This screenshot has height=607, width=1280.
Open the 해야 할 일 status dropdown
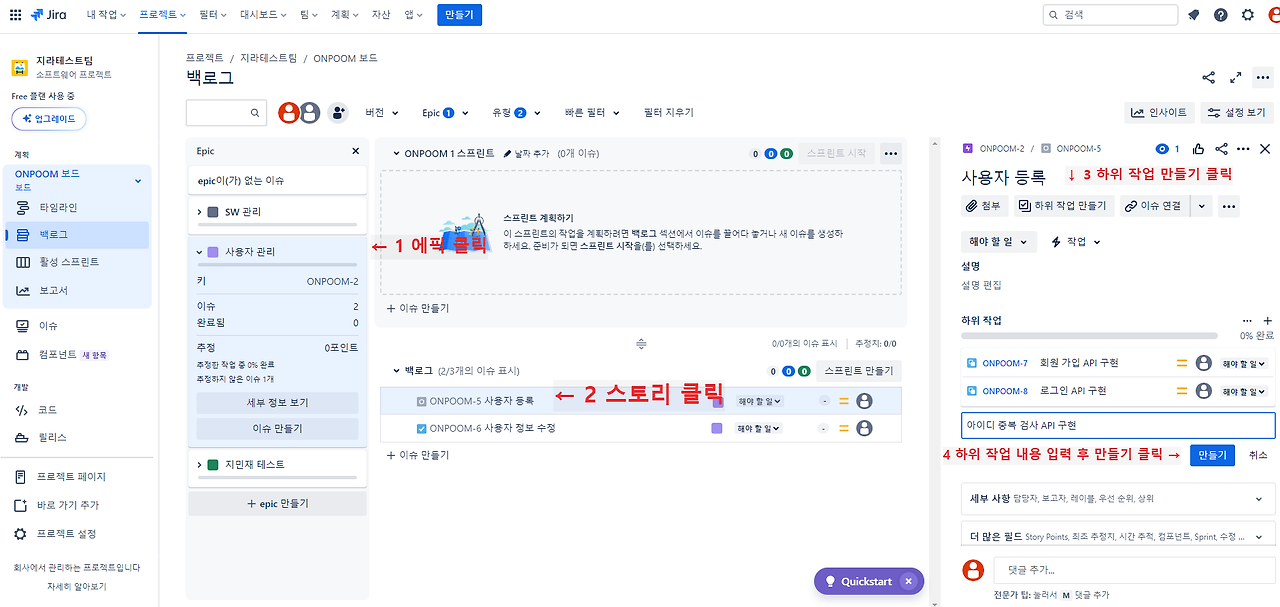996,242
